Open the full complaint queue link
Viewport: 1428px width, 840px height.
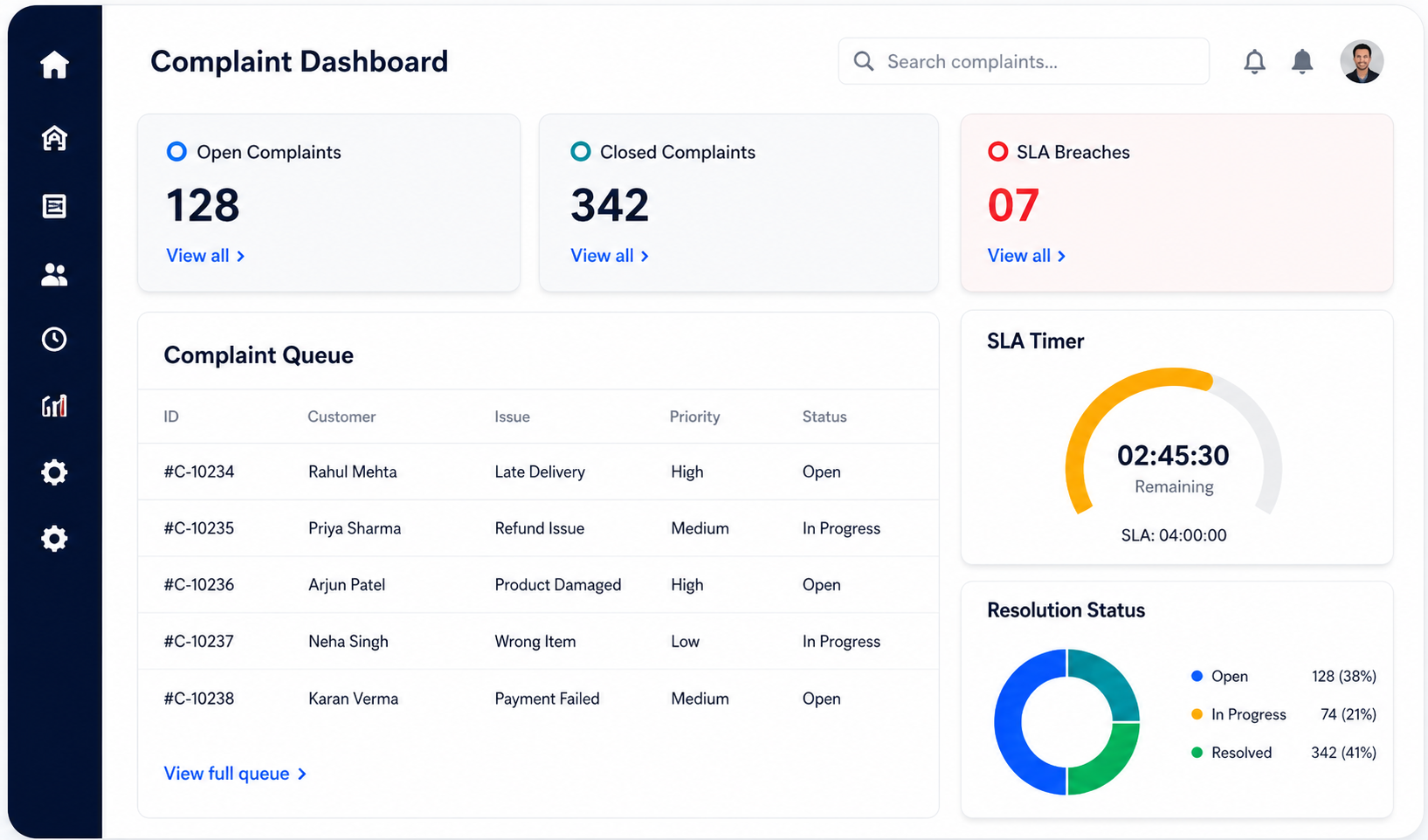click(x=235, y=774)
